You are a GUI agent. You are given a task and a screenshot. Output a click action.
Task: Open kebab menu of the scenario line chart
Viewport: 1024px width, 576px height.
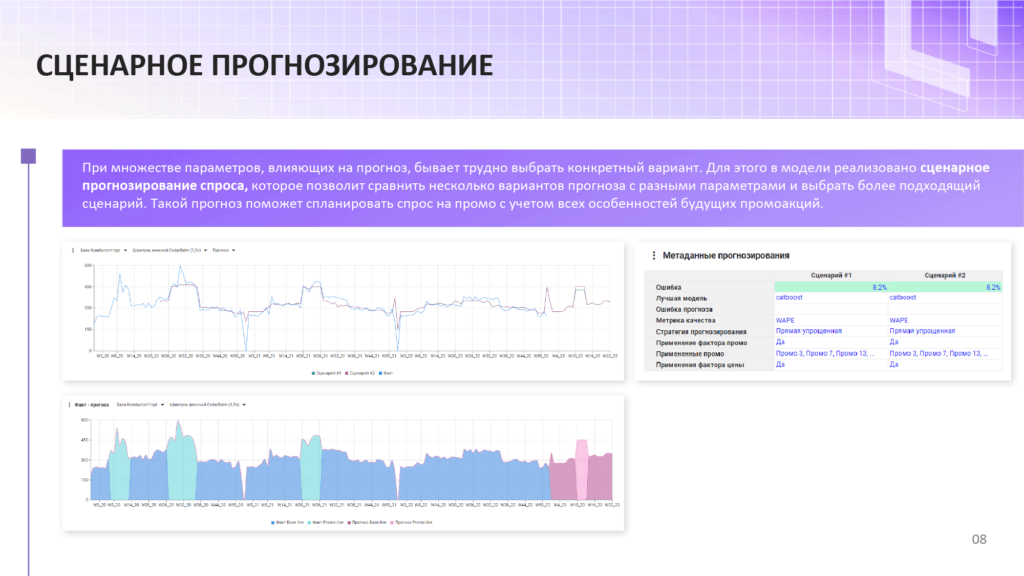click(72, 251)
